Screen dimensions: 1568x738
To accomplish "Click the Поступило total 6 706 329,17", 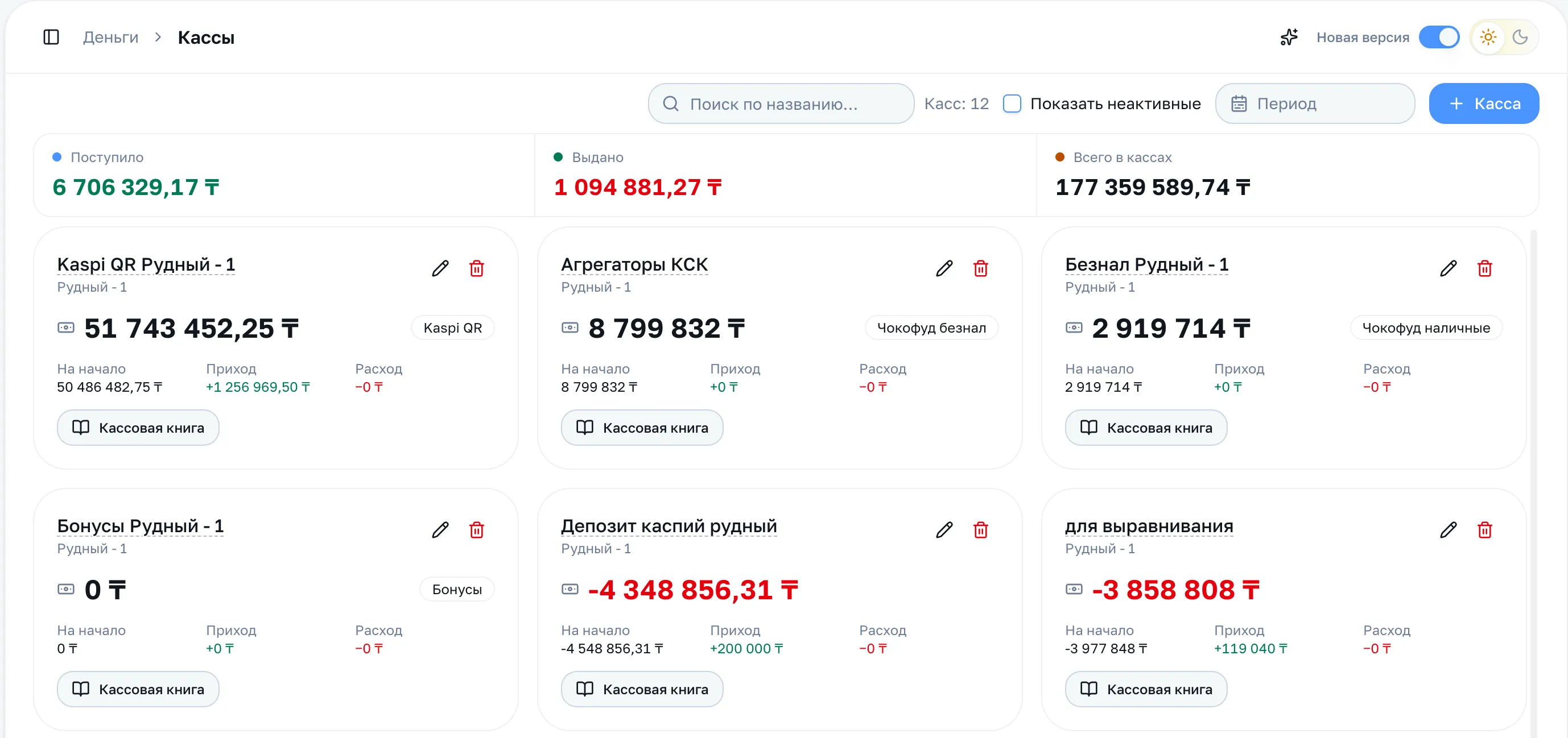I will coord(136,188).
